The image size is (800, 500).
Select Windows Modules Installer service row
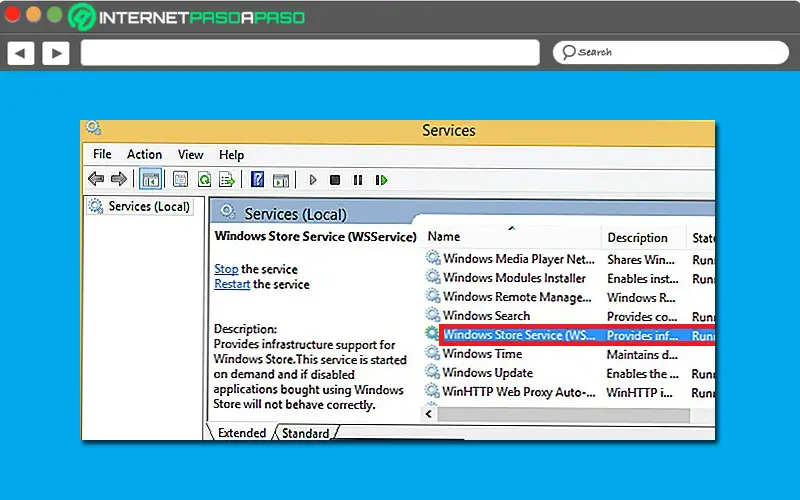(x=569, y=278)
